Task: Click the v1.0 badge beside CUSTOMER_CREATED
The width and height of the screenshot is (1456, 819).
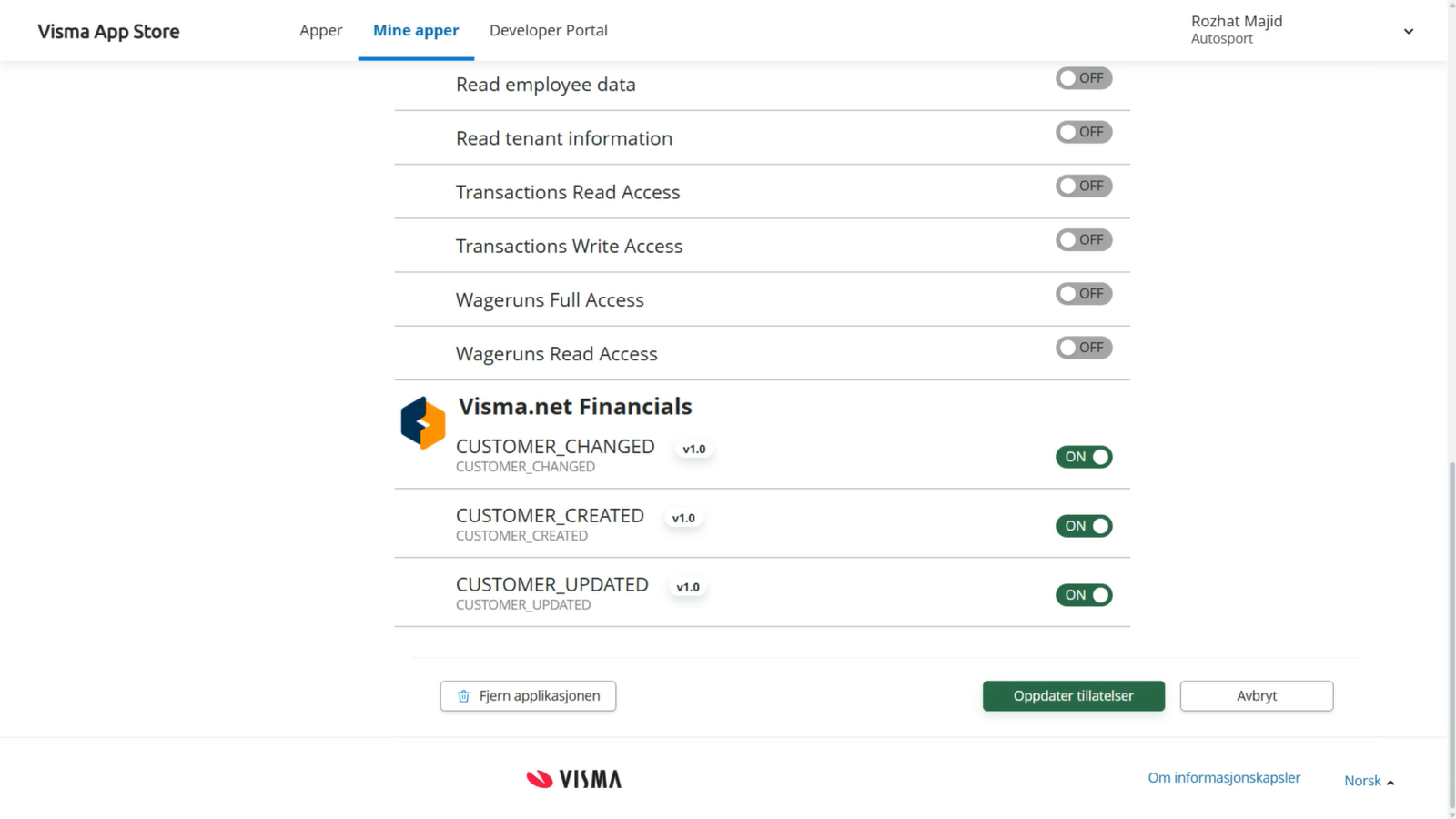Action: click(x=683, y=518)
